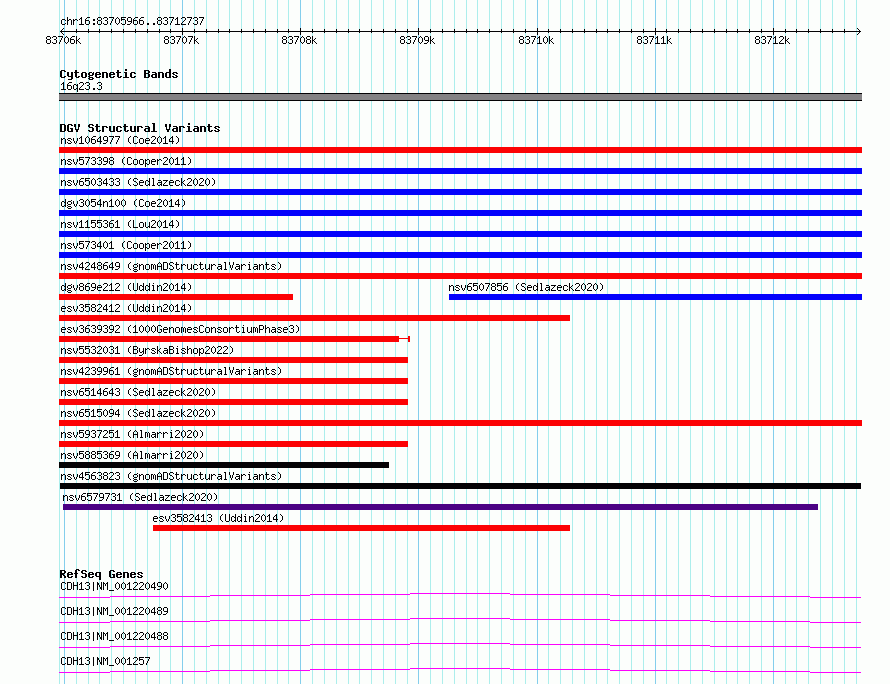Click nsv4239961 gnomAD variant label
This screenshot has width=890, height=684.
(x=171, y=371)
